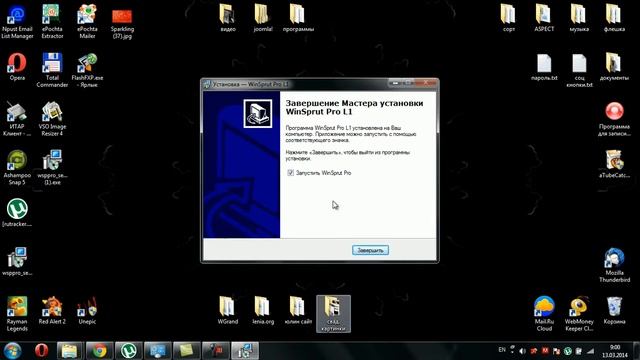Select the wsppro_se... (1).exe installer file

click(52, 168)
